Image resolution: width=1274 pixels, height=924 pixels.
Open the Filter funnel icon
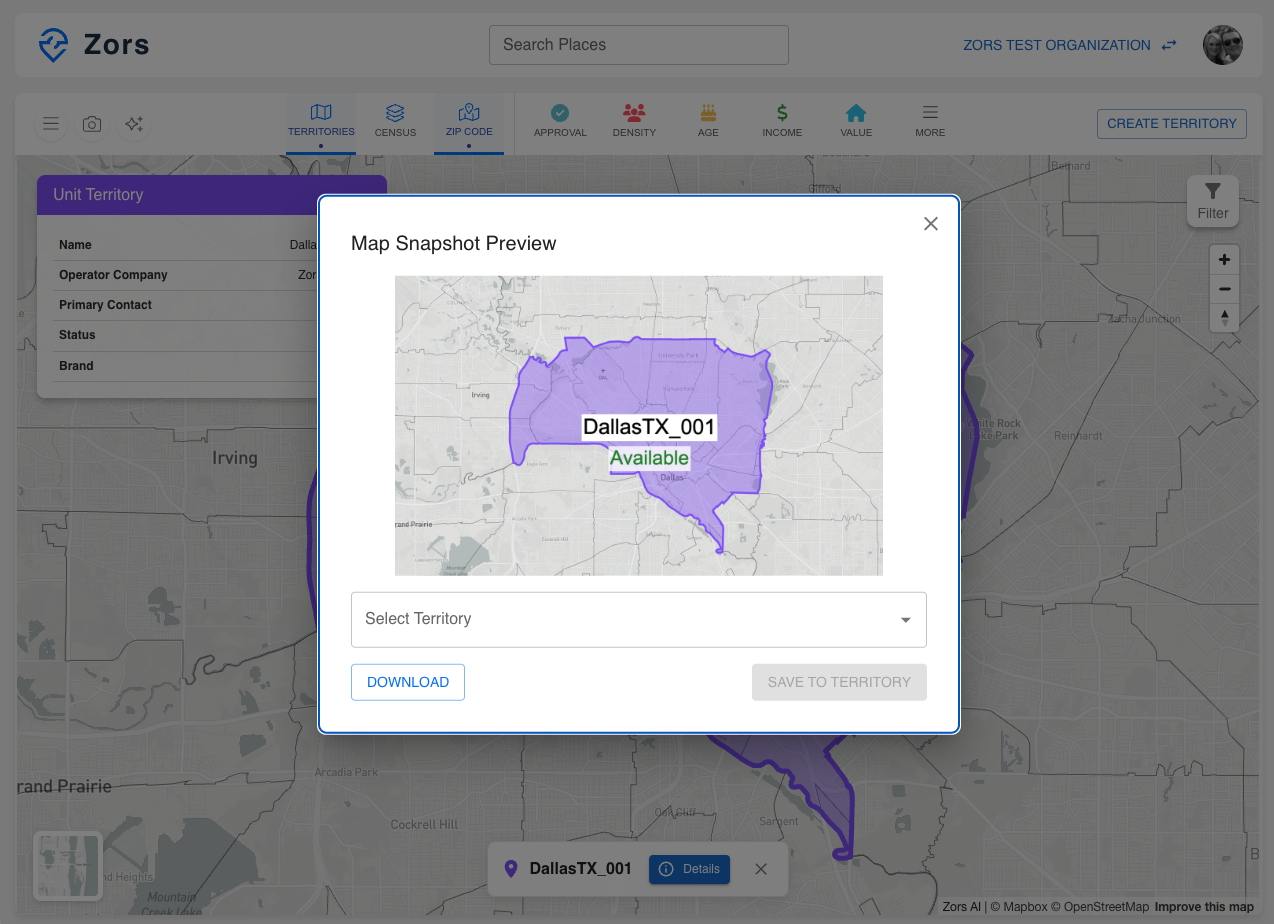click(x=1212, y=200)
